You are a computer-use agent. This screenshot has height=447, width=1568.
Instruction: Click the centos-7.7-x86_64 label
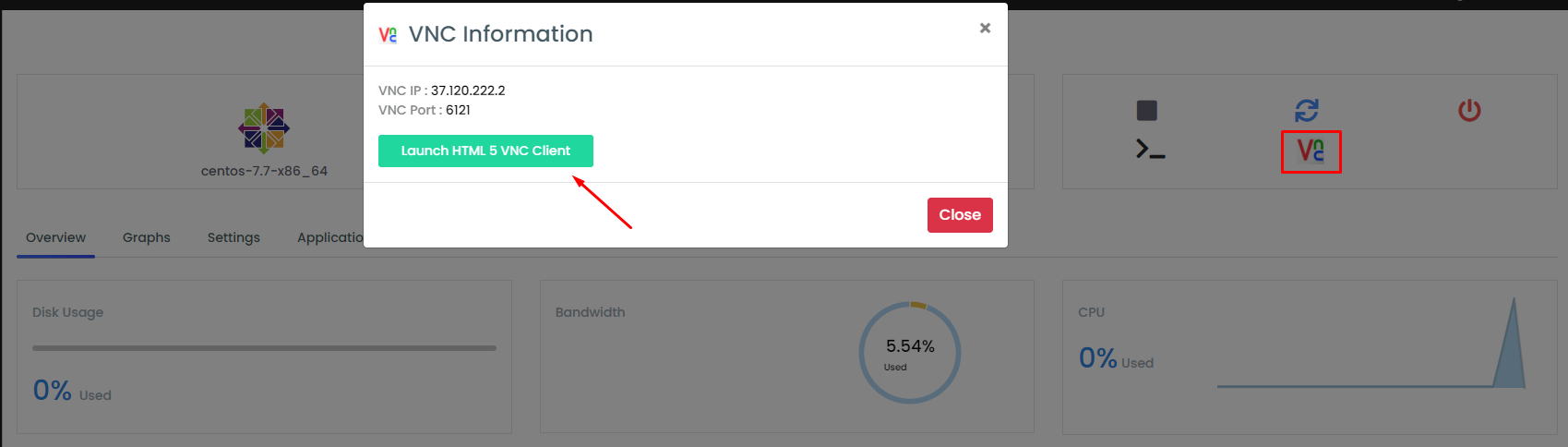264,171
